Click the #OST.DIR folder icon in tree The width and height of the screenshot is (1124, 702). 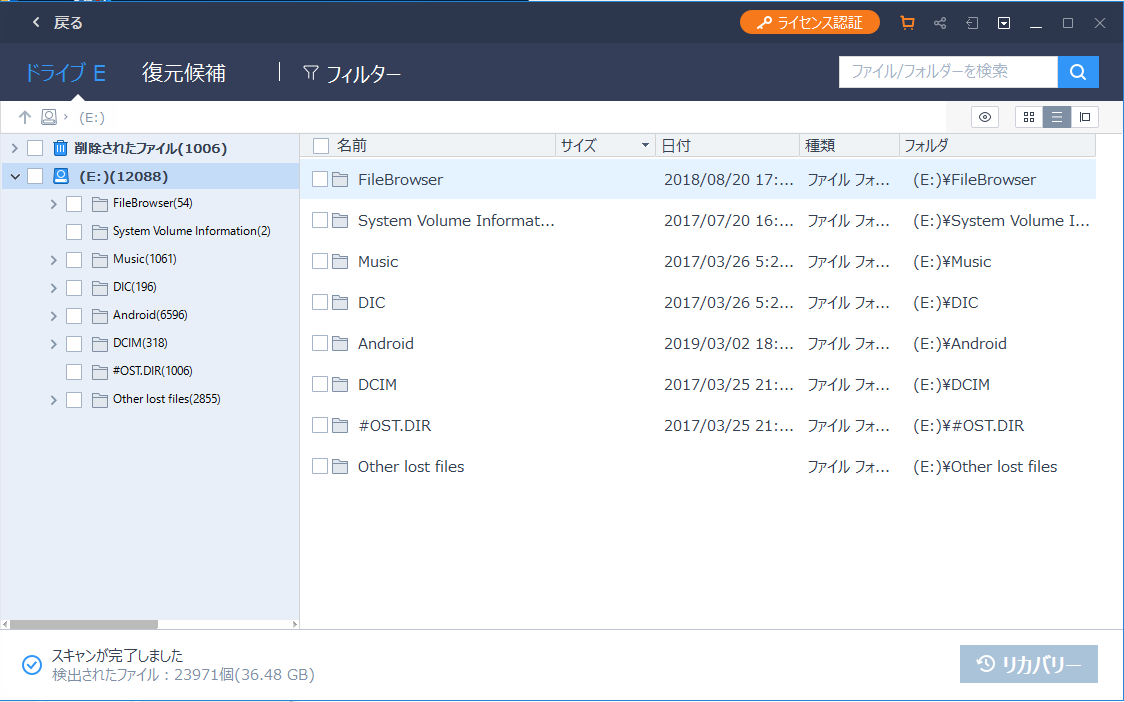100,371
